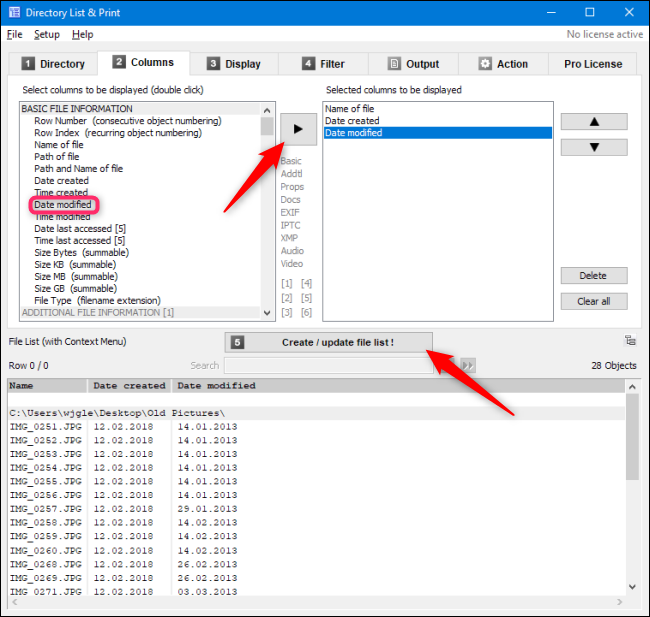Click the Clear all button
Viewport: 650px width, 617px height.
(x=594, y=301)
